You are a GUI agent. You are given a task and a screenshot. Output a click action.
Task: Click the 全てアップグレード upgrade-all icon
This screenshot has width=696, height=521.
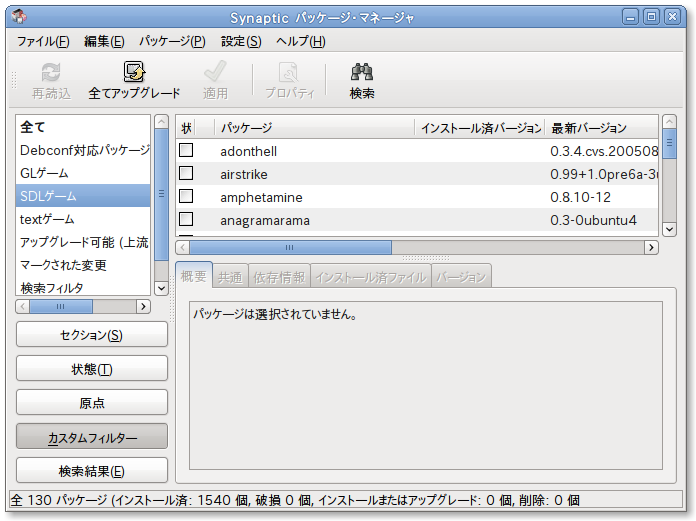(134, 72)
